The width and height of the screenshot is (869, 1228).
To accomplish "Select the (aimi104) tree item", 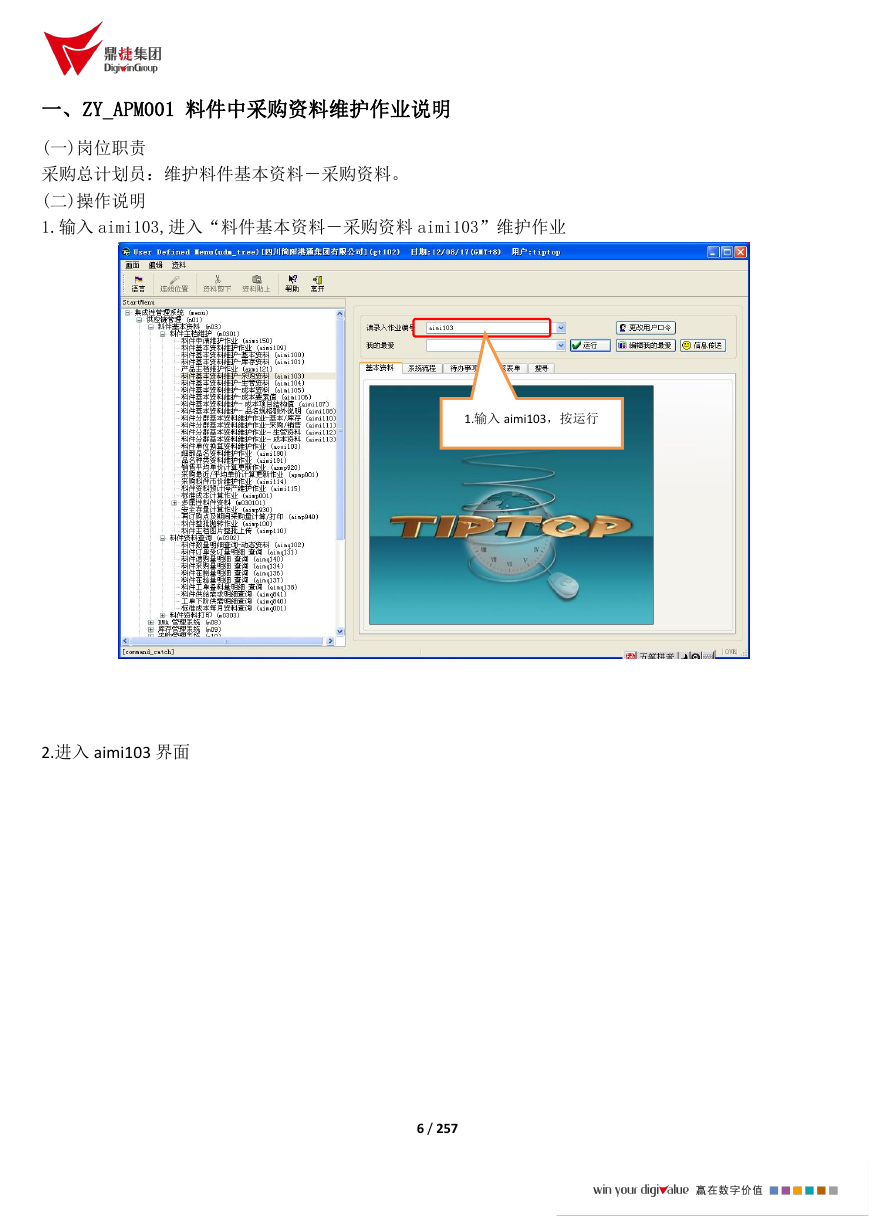I will click(243, 382).
